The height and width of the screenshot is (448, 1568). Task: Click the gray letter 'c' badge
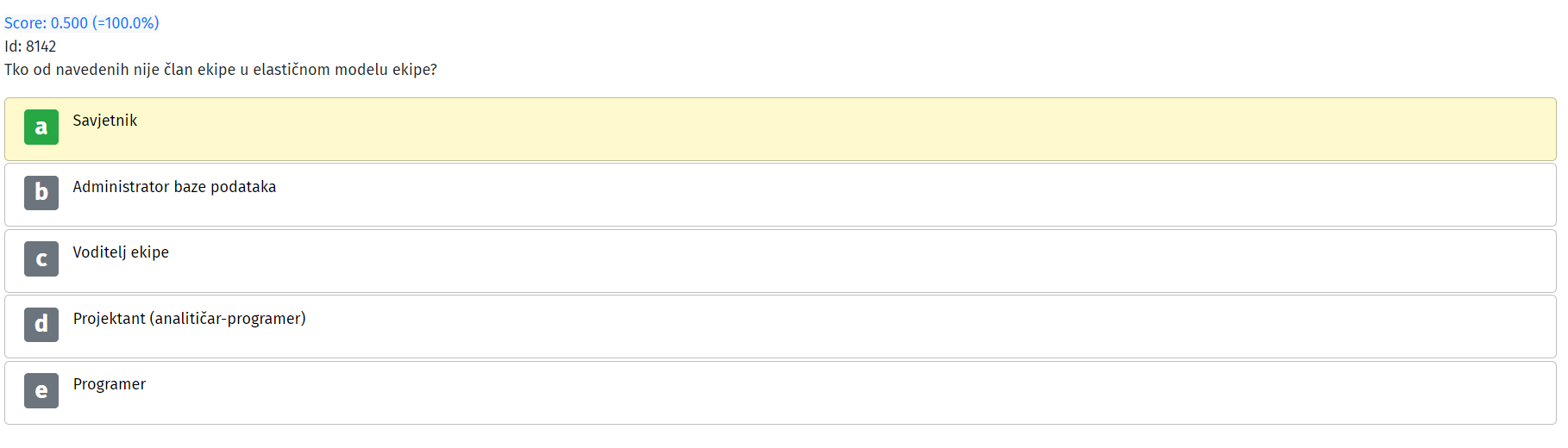41,258
